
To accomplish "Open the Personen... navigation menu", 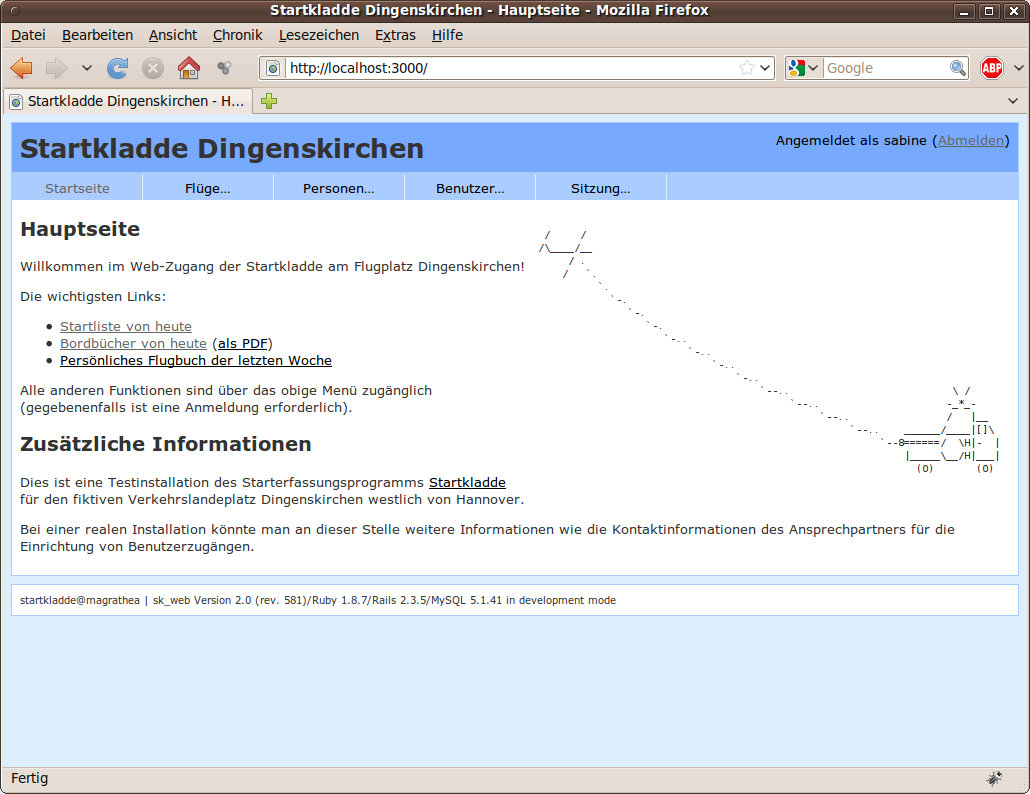I will [x=338, y=188].
